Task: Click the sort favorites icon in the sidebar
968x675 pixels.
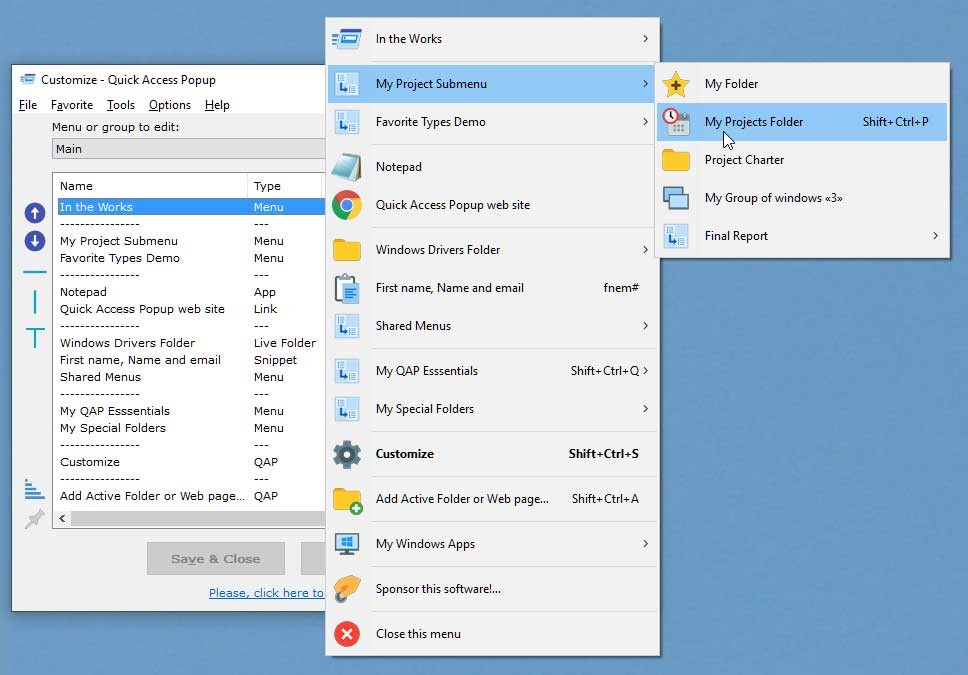Action: 34,490
